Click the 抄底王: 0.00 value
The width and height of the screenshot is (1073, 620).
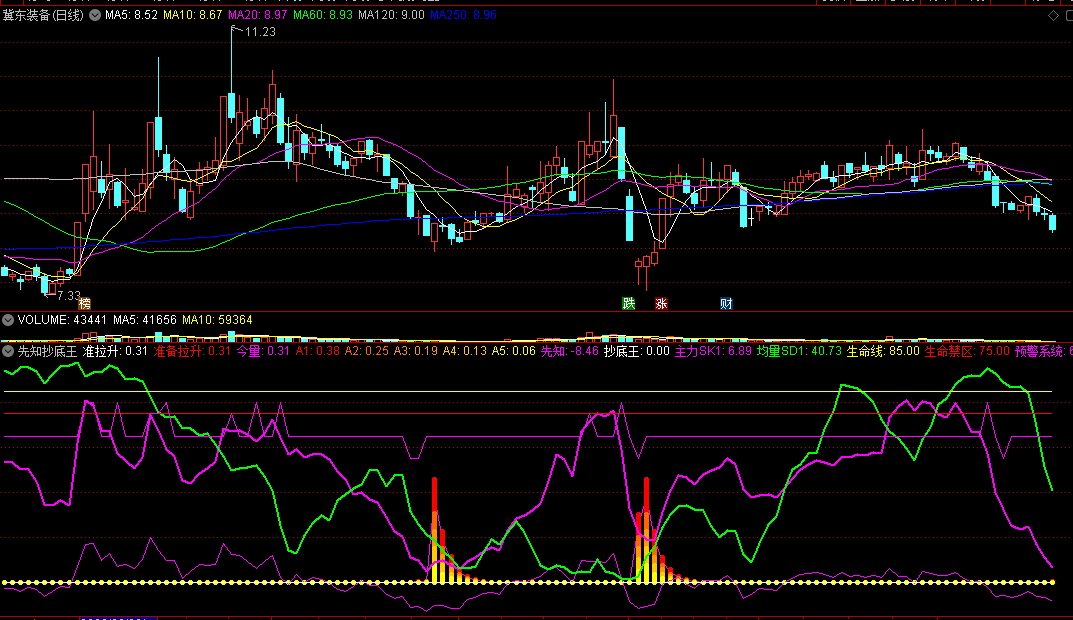click(x=637, y=351)
